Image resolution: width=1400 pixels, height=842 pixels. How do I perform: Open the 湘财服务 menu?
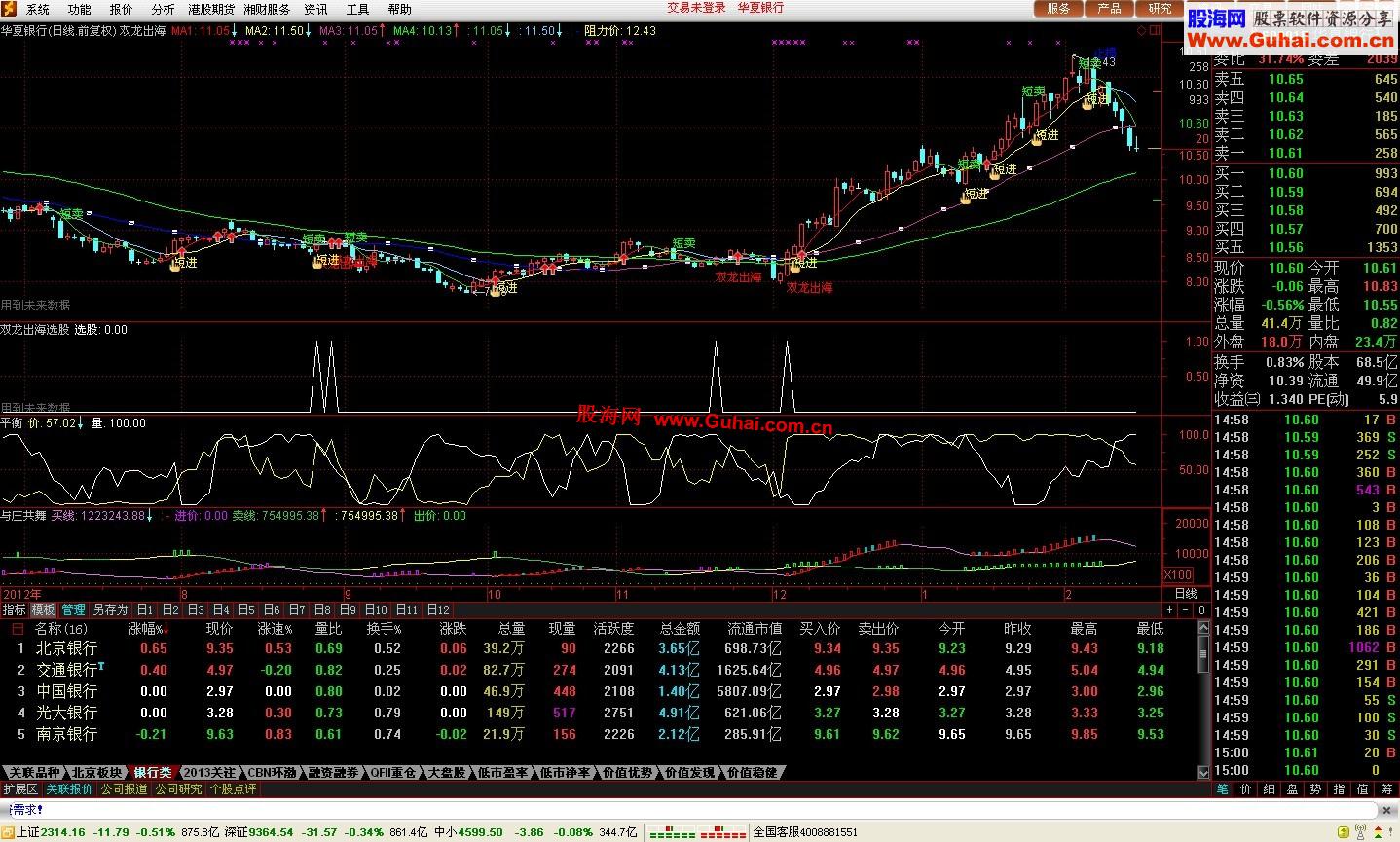(x=266, y=9)
